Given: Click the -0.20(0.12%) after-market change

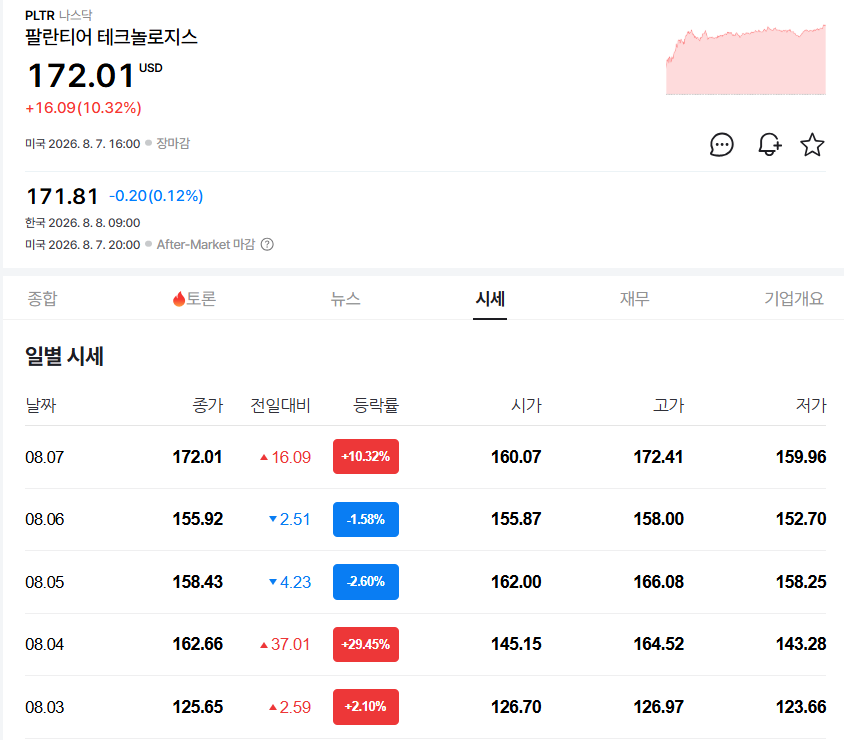Looking at the screenshot, I should 156,196.
